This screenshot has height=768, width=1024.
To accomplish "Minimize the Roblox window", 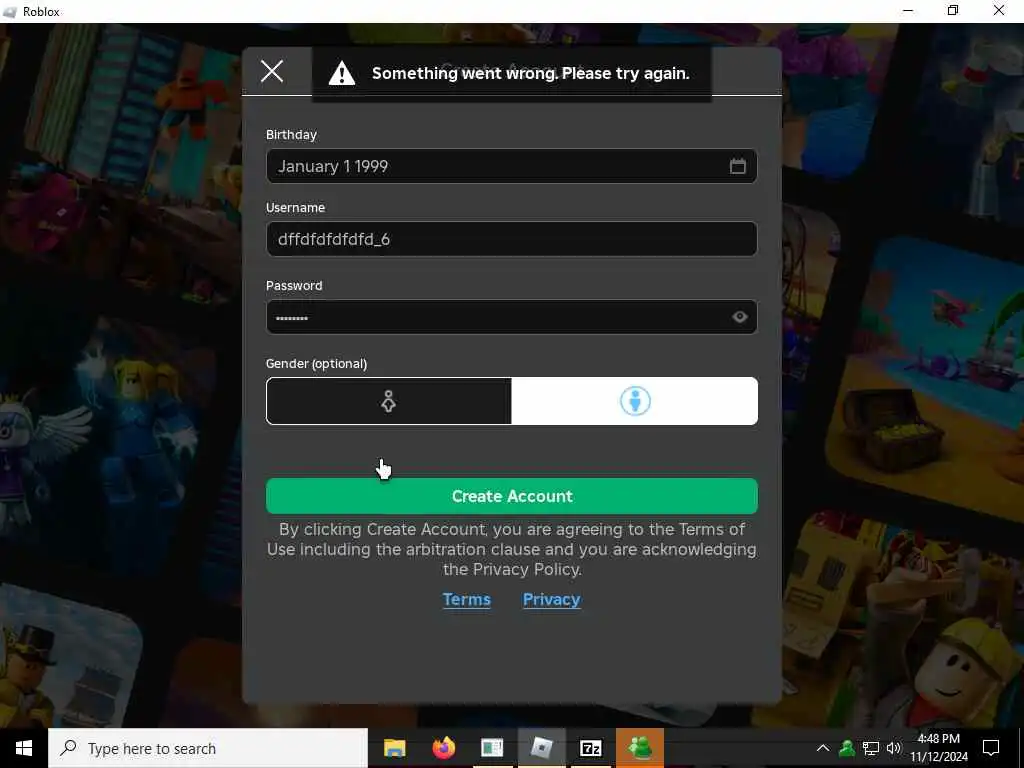I will click(908, 11).
